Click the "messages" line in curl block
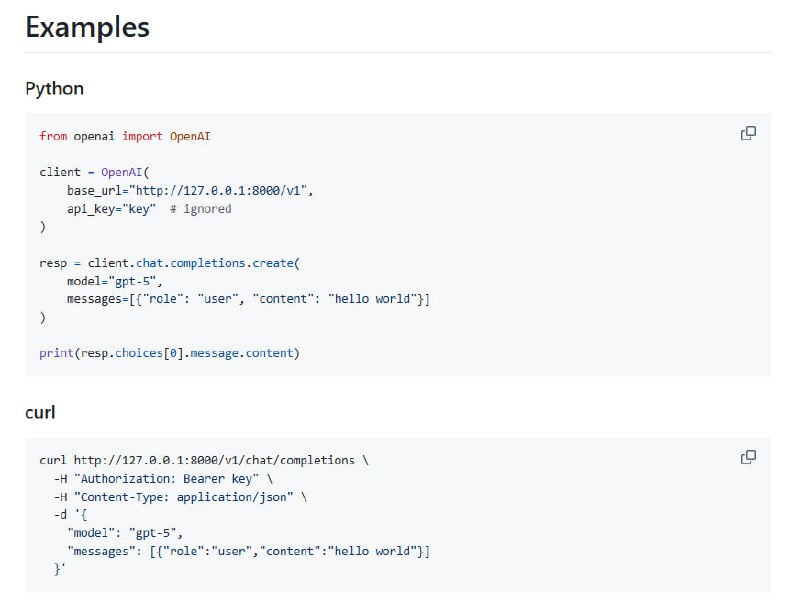Image resolution: width=800 pixels, height=603 pixels. tap(248, 551)
